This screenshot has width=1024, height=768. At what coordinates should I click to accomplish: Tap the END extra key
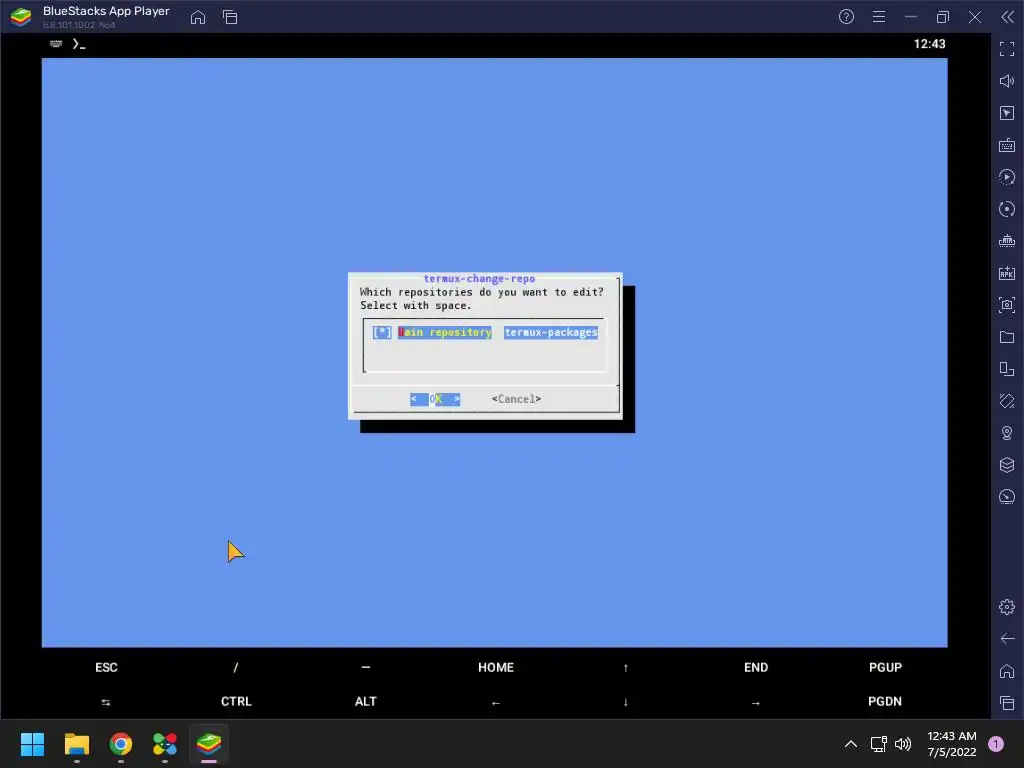756,667
